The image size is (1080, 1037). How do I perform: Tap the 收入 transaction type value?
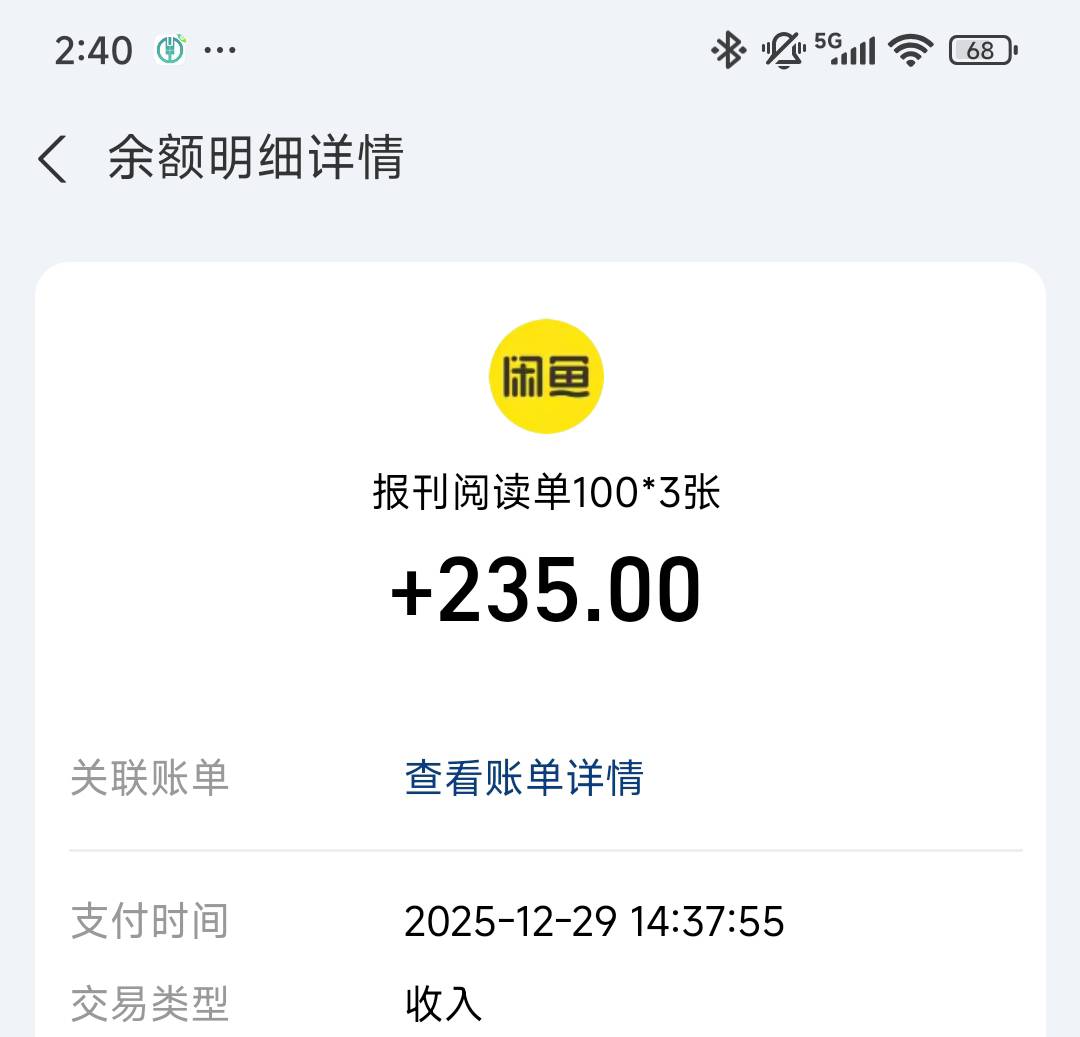click(444, 1003)
